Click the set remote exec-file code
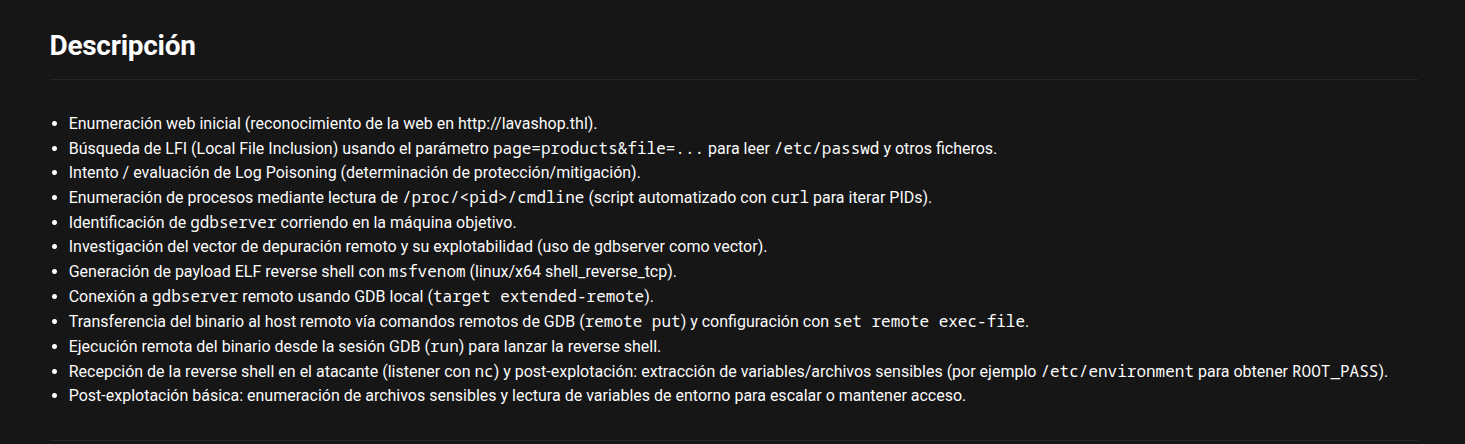 point(930,321)
